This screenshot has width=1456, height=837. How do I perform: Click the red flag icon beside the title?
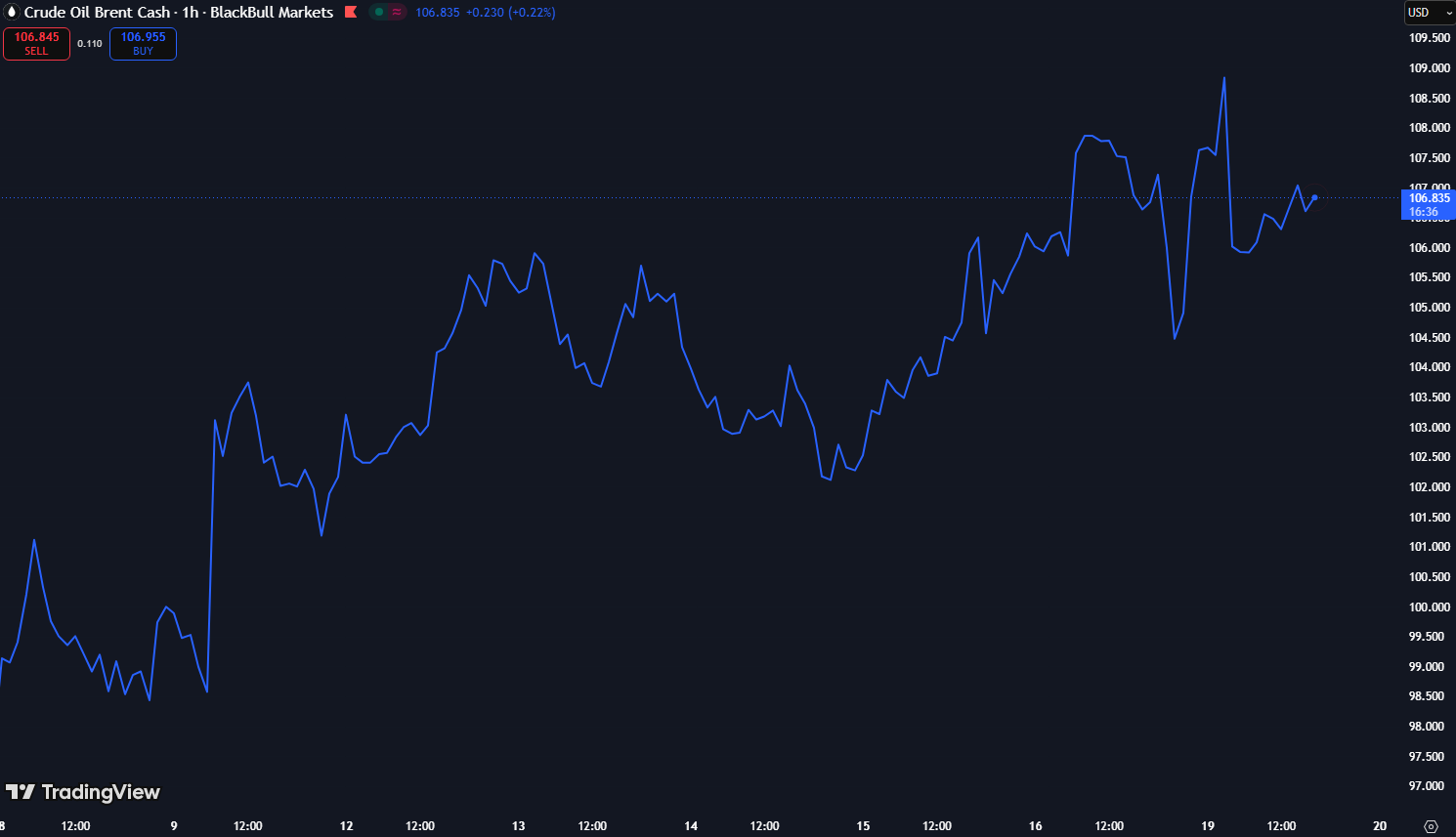tap(351, 13)
